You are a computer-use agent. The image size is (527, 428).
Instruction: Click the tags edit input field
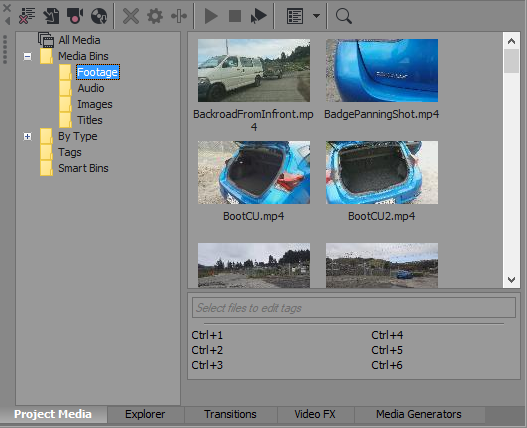point(354,308)
